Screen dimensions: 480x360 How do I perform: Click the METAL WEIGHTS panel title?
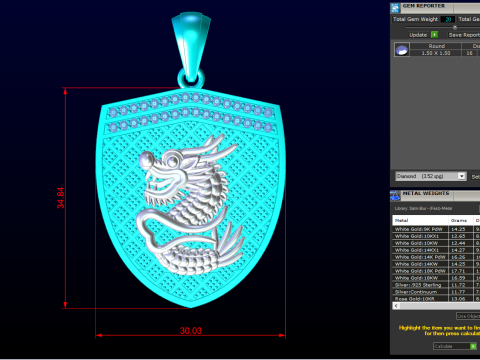coord(425,193)
